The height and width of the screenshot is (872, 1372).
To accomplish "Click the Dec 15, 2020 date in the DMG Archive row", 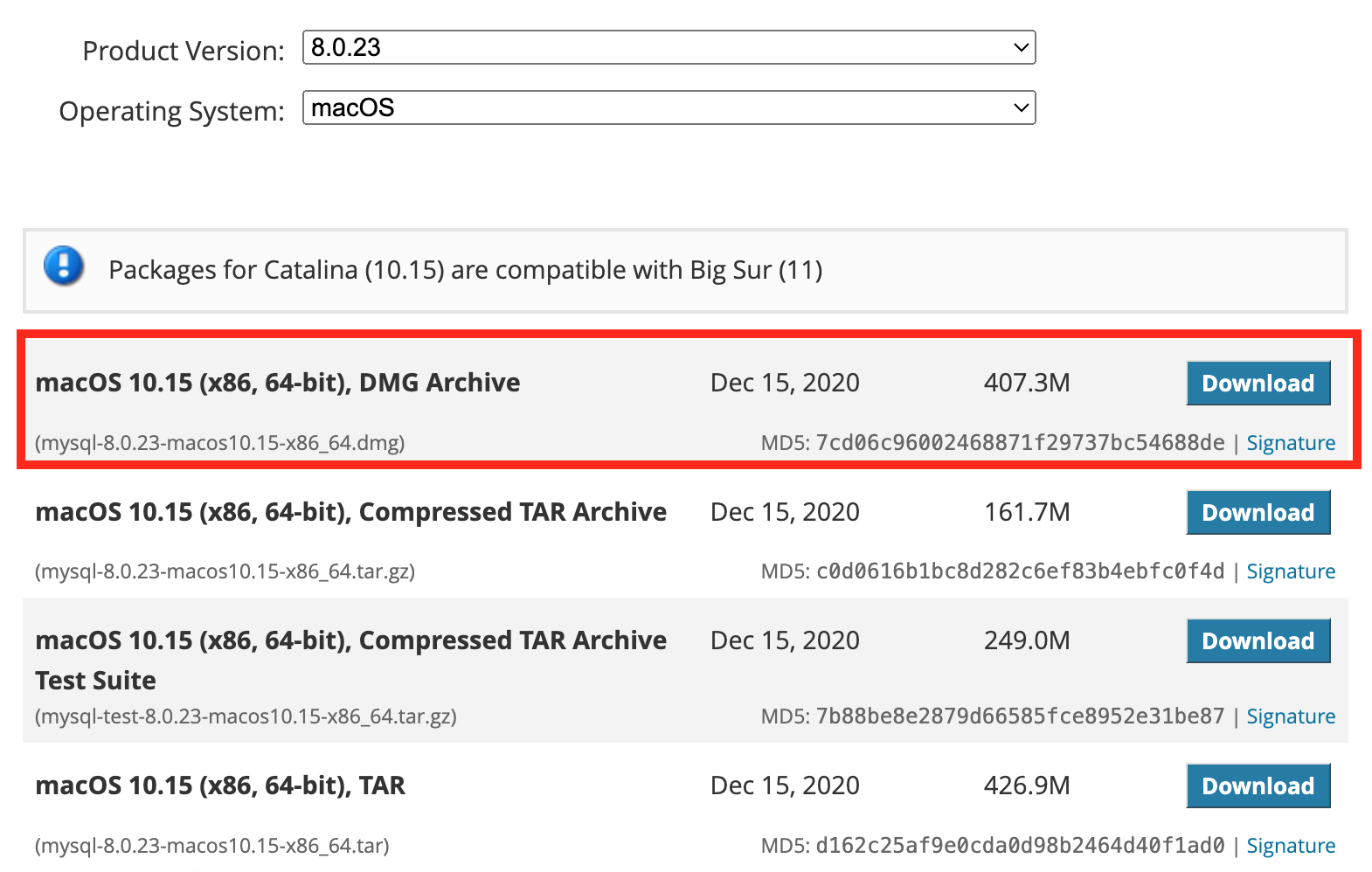I will (785, 383).
